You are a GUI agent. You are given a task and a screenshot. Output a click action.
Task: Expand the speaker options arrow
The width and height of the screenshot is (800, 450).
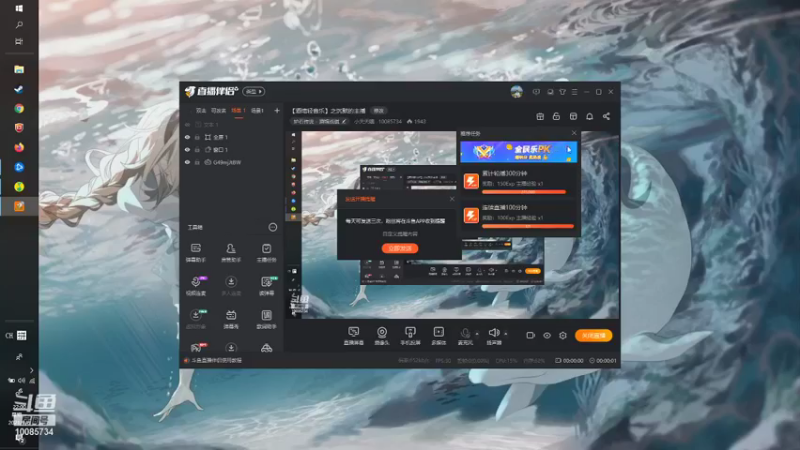pyautogui.click(x=506, y=334)
